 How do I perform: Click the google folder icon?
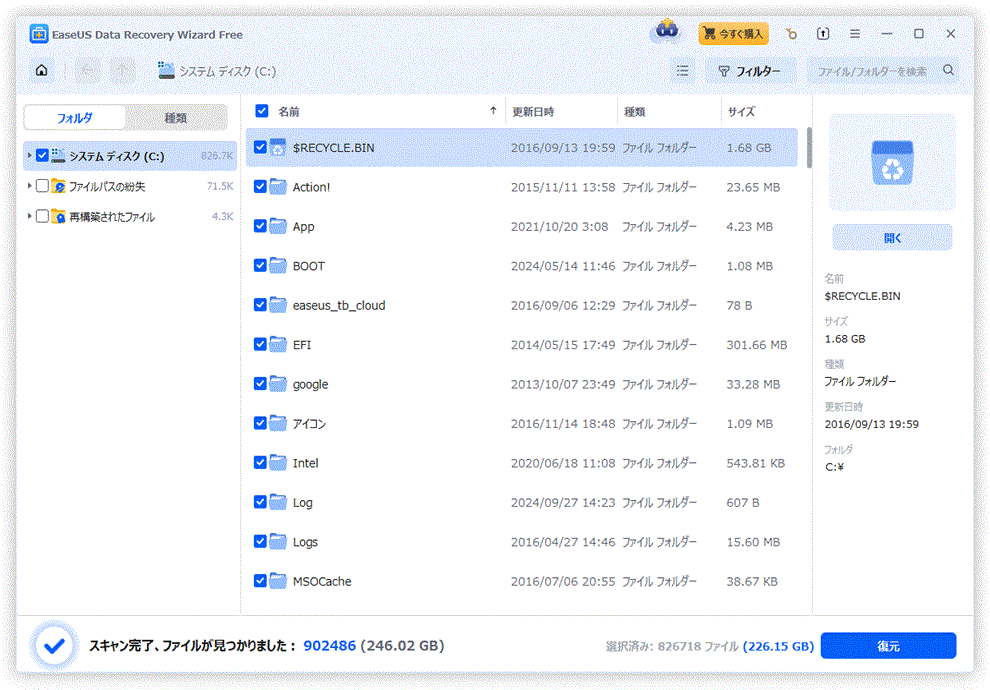278,384
